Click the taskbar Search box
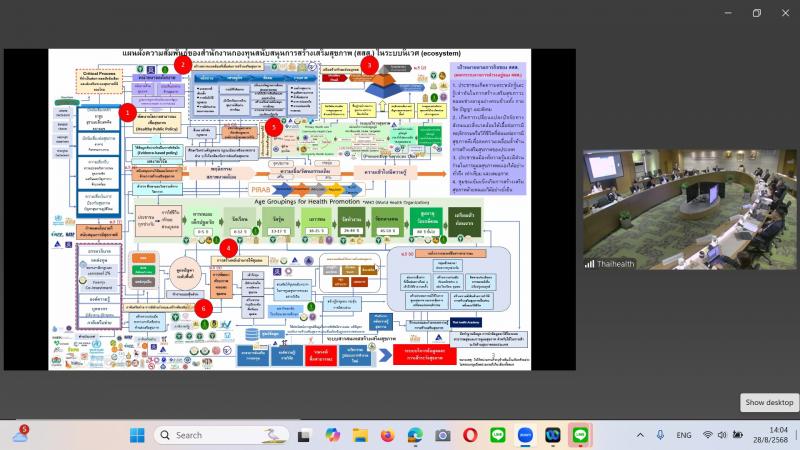This screenshot has height=450, width=800. 221,435
